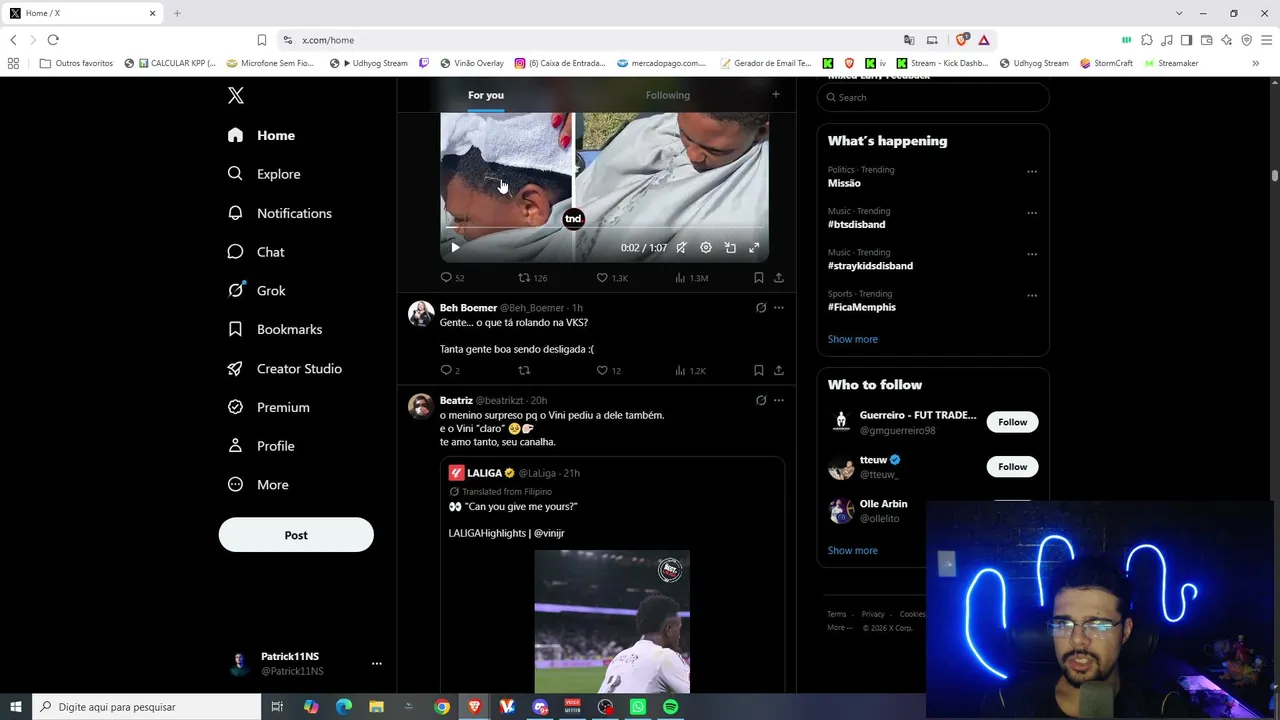
Task: Open Beh Boemer's profile avatar
Action: click(x=421, y=313)
